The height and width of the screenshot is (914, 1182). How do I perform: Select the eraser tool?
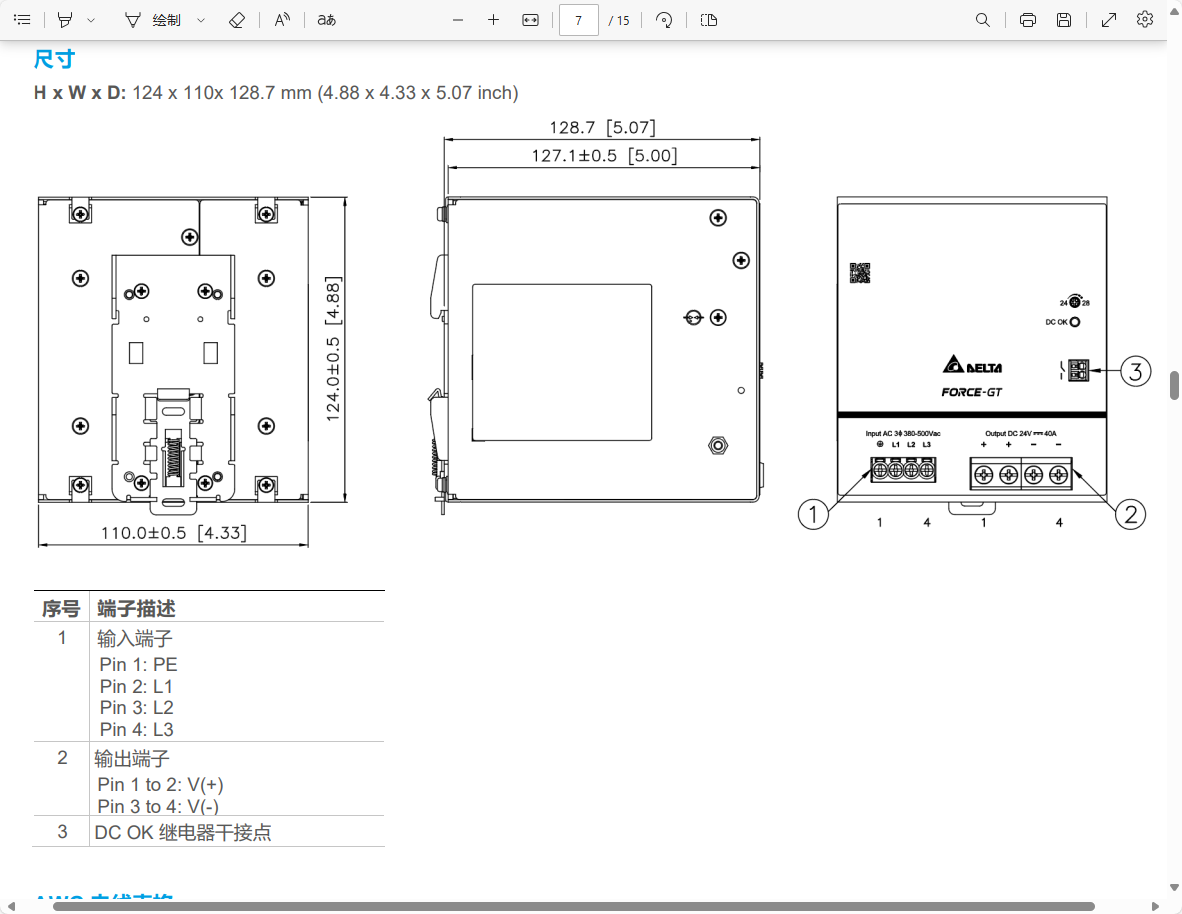click(236, 20)
